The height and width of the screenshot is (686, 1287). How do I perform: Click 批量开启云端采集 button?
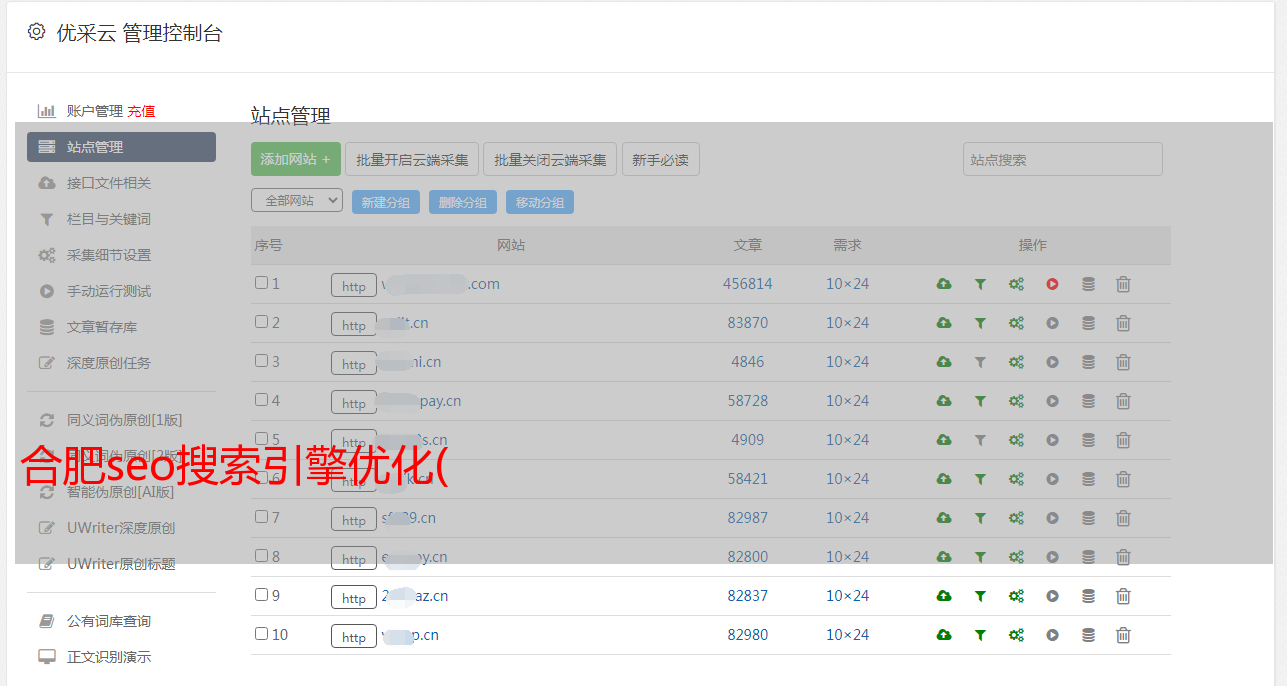pyautogui.click(x=412, y=159)
